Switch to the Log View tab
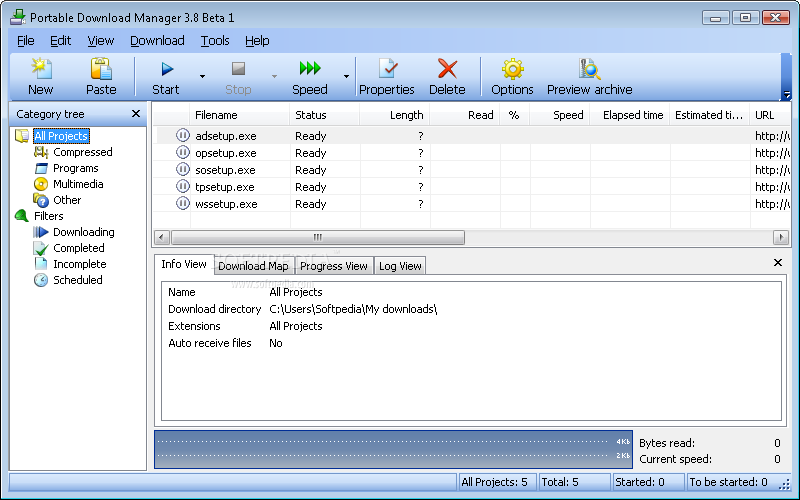 pyautogui.click(x=400, y=266)
